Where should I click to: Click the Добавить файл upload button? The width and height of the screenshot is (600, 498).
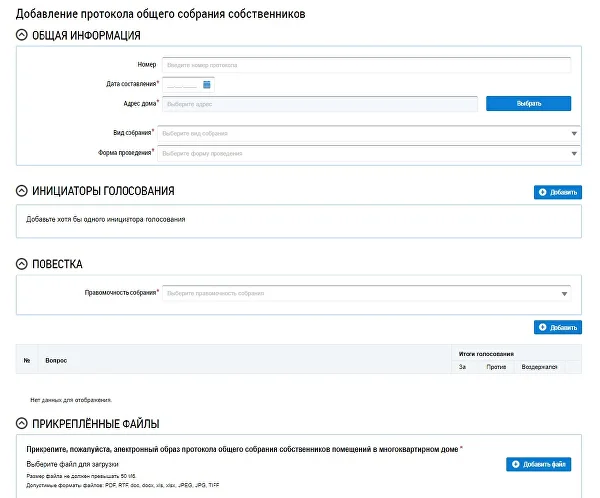[538, 464]
